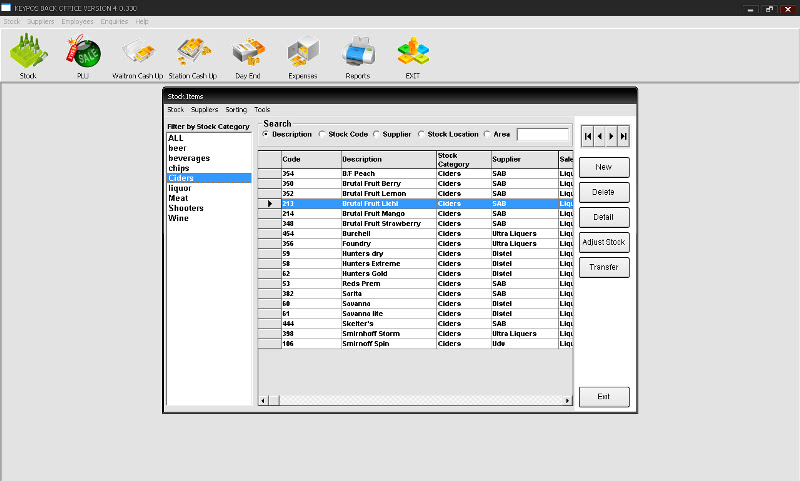
Task: Open the Reports printer icon
Action: coord(358,56)
